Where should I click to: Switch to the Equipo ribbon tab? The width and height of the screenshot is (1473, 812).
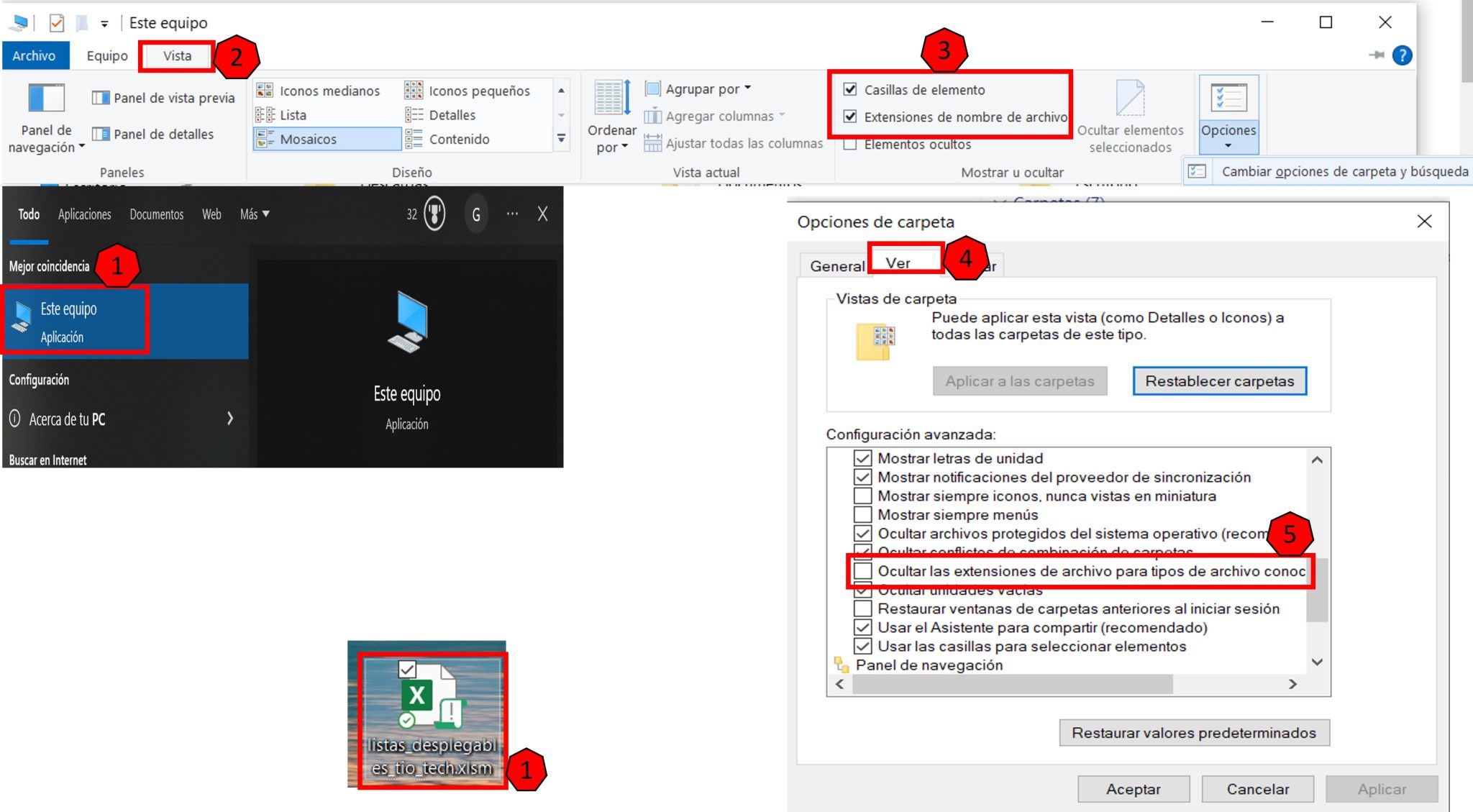click(107, 55)
